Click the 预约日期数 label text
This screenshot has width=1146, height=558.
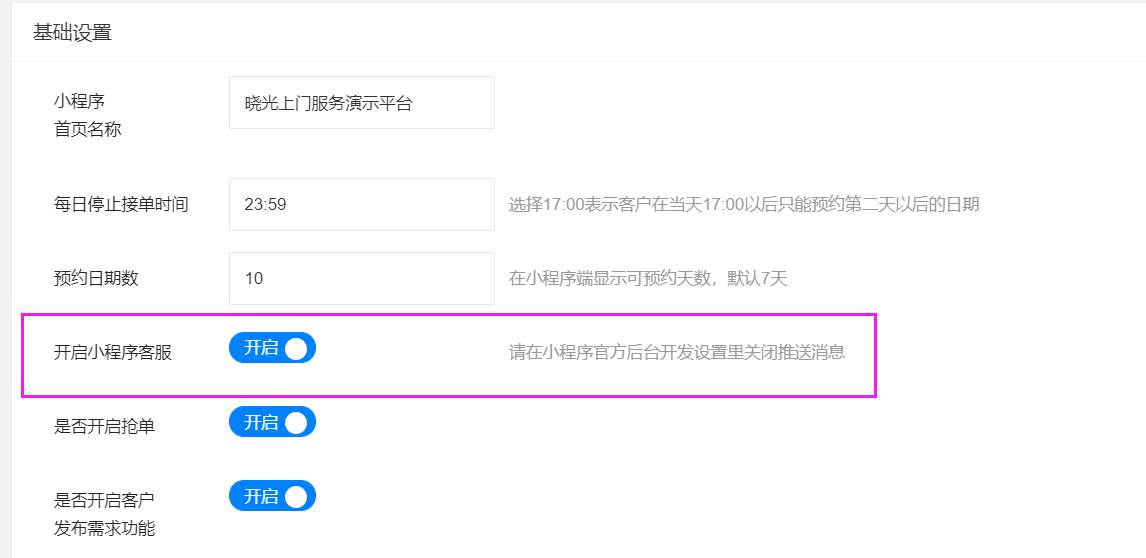[96, 278]
